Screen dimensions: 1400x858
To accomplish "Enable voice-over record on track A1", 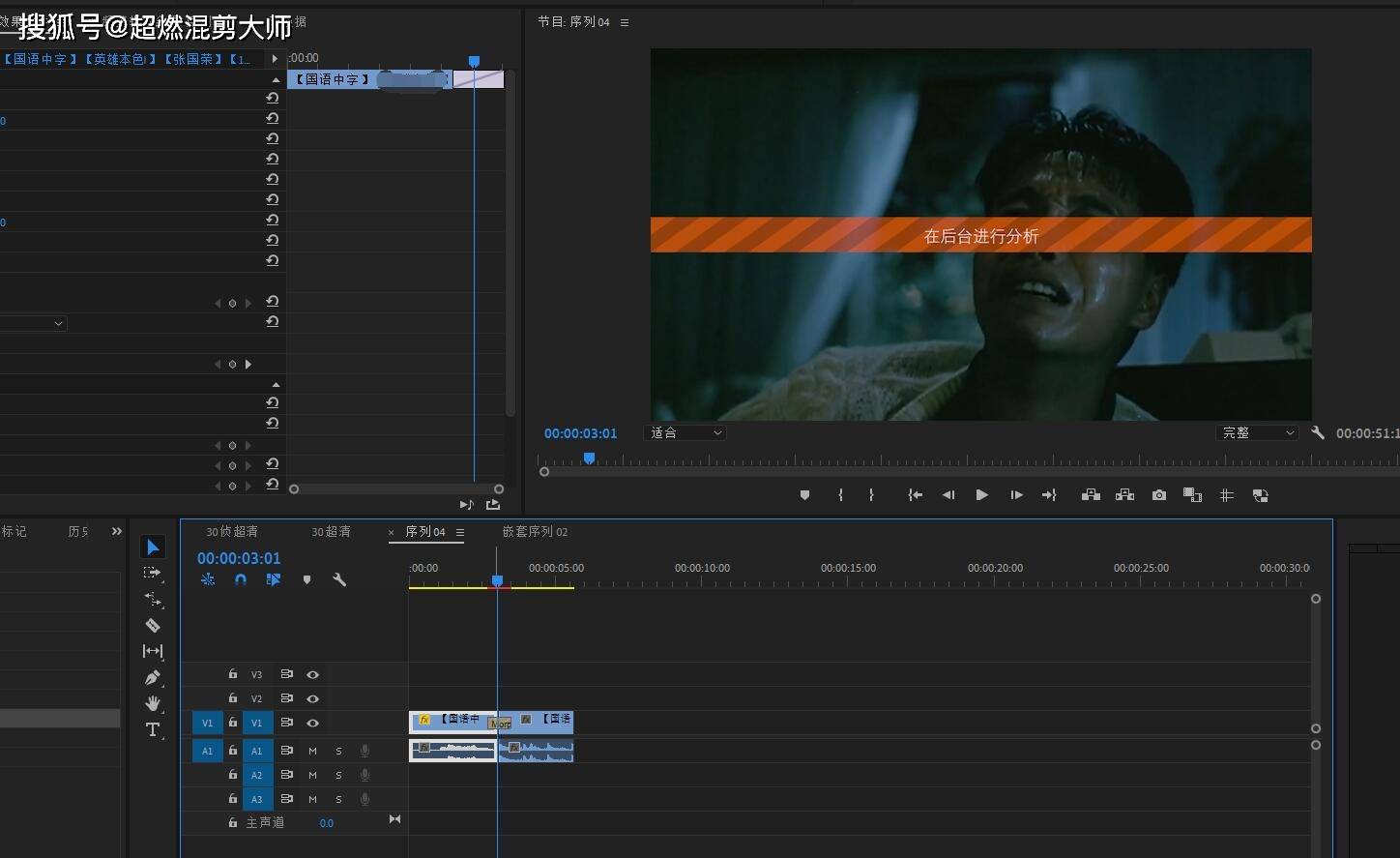I will (365, 751).
